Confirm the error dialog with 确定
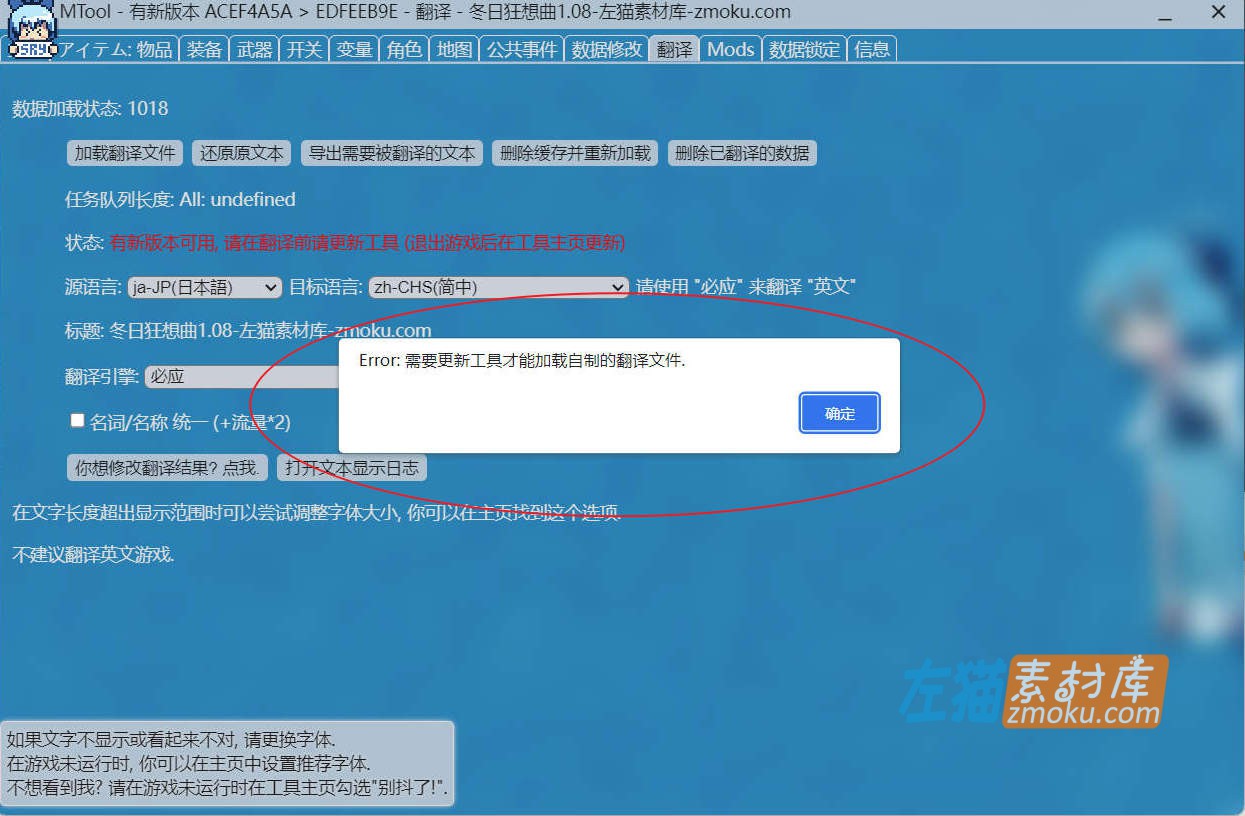Viewport: 1245px width, 816px height. 838,412
